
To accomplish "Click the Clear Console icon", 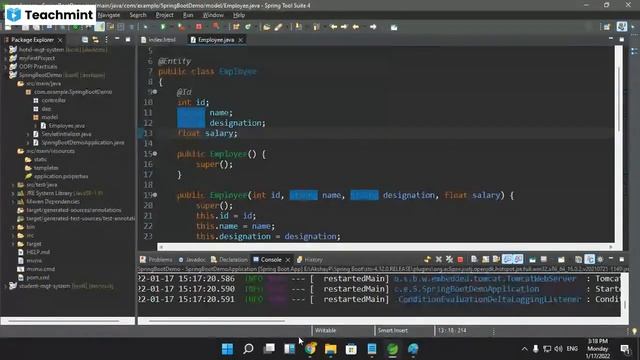I will (x=474, y=259).
